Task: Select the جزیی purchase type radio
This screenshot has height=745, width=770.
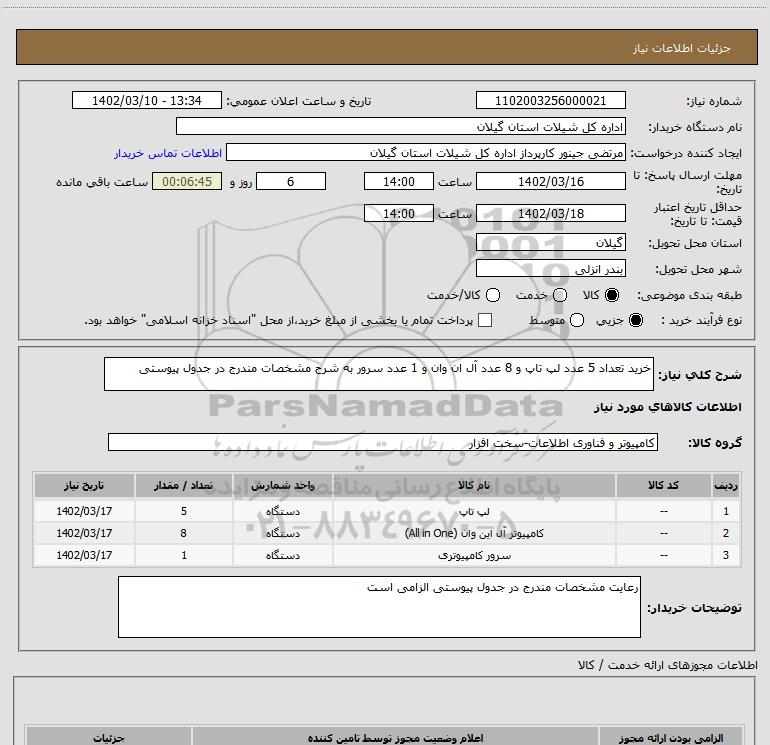Action: [635, 320]
